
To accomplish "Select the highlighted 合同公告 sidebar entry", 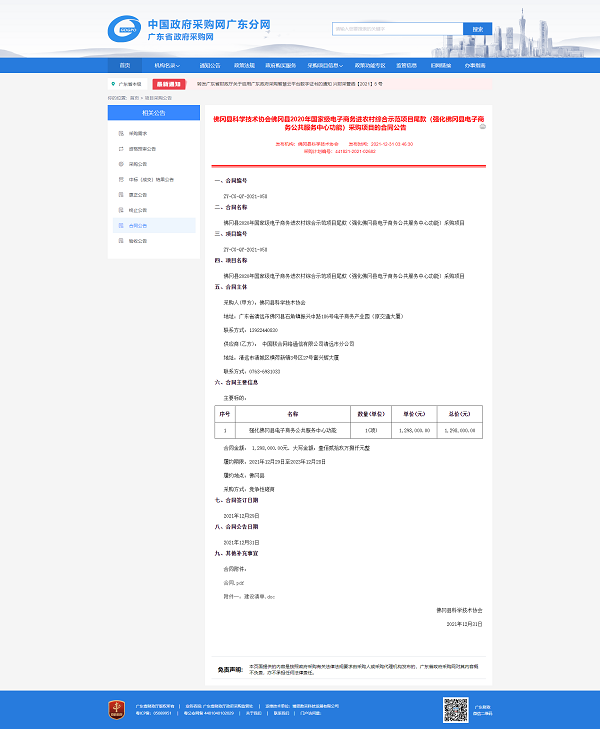I will 154,225.
